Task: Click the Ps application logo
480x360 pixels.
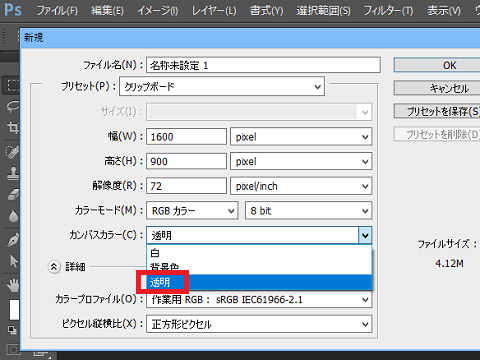Action: click(x=13, y=10)
